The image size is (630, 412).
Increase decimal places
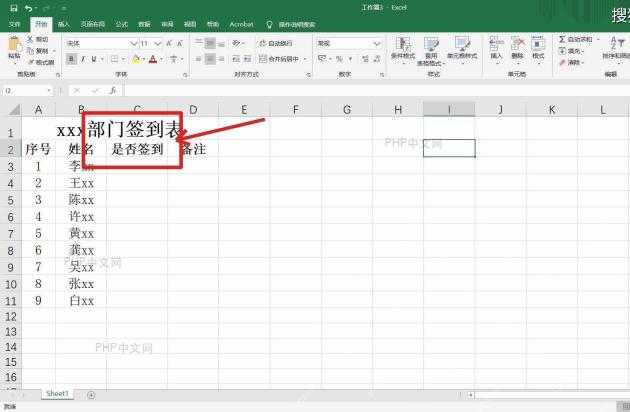(365, 59)
